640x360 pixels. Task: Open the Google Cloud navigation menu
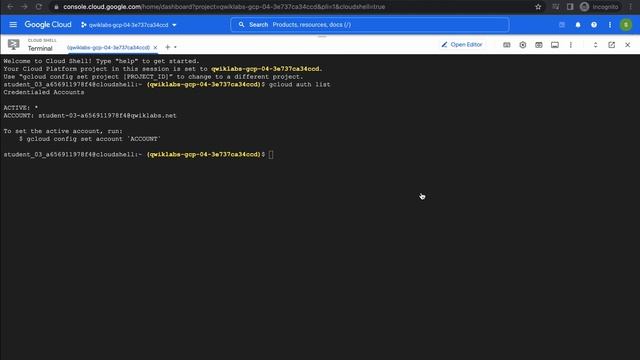[x=13, y=25]
